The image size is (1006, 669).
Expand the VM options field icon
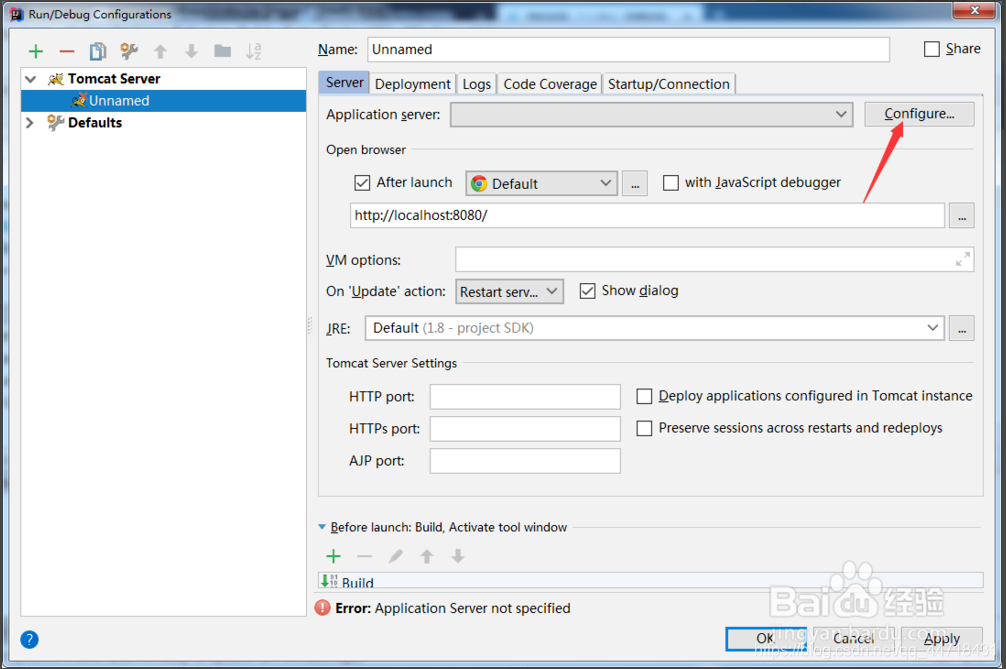click(x=962, y=259)
